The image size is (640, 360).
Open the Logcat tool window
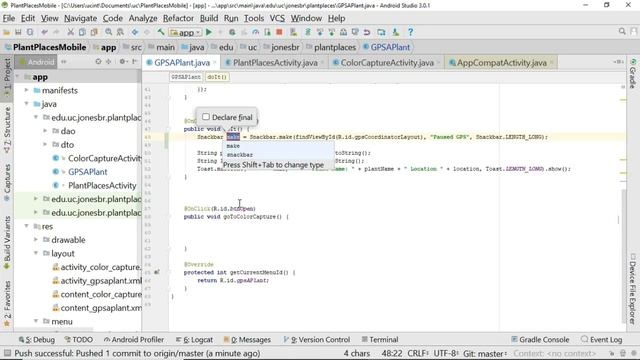[194, 340]
